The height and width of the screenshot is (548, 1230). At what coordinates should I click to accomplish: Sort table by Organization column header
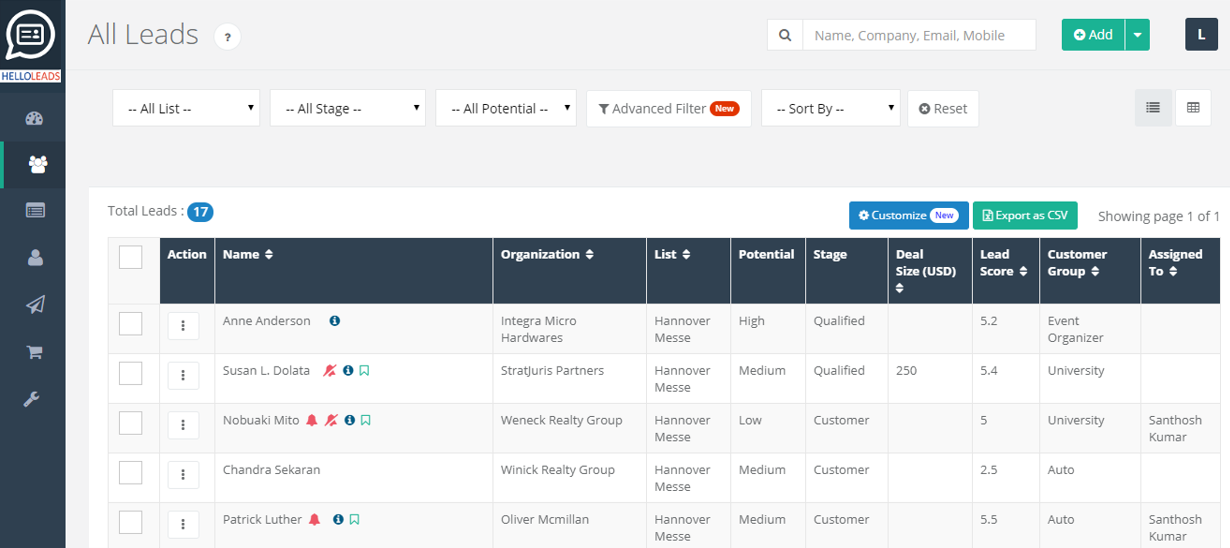pyautogui.click(x=547, y=254)
